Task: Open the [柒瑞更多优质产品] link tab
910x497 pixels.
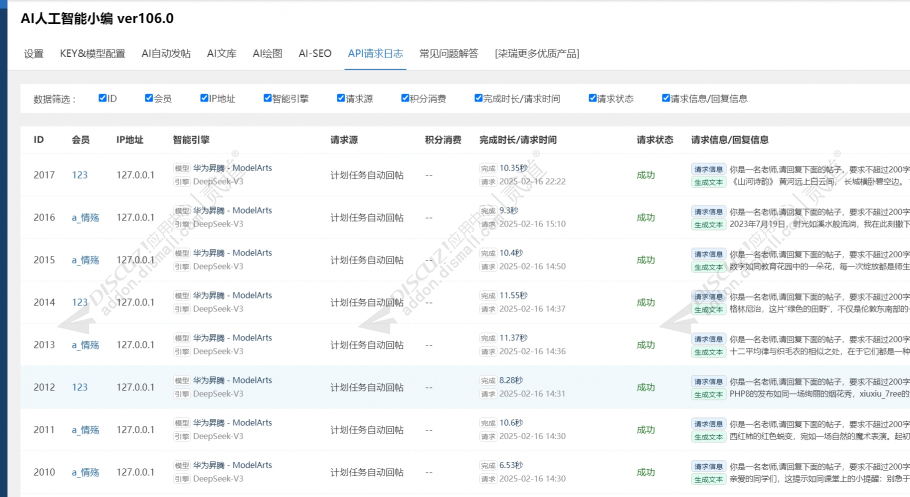Action: pos(537,53)
